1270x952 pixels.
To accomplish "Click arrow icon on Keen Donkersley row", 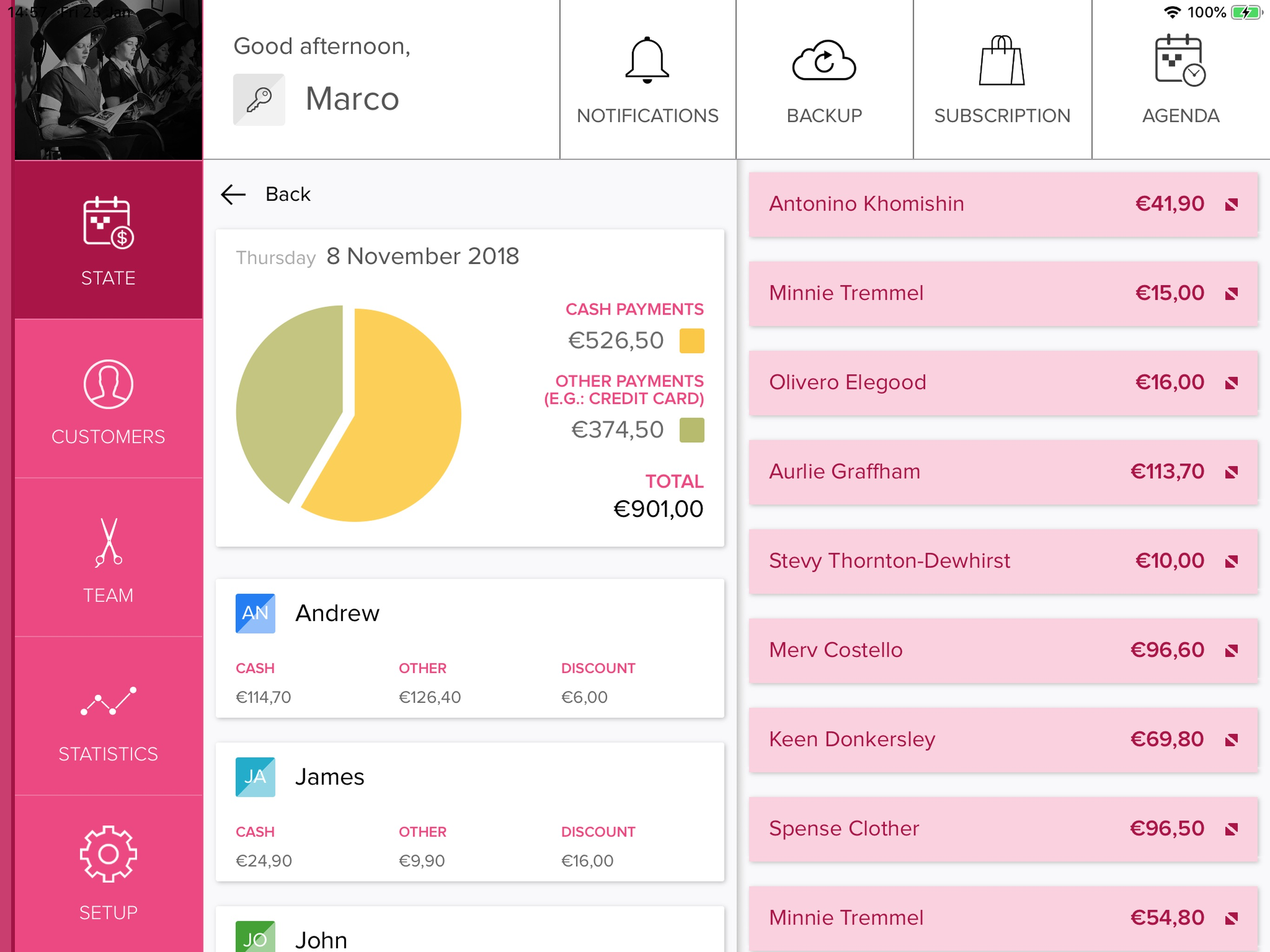I will click(1231, 740).
